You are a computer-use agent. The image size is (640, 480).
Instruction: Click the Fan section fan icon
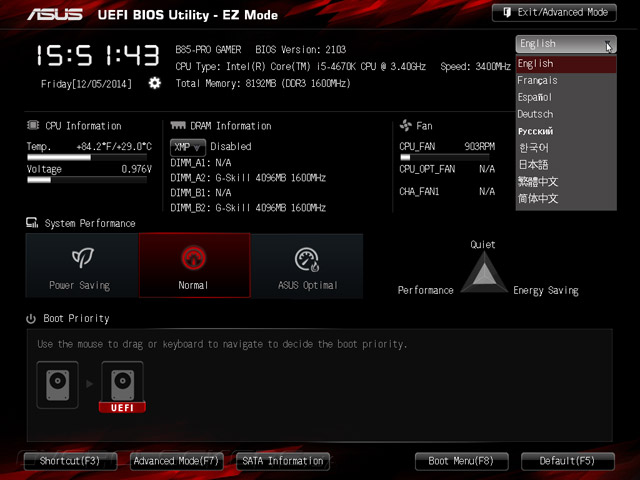click(406, 125)
